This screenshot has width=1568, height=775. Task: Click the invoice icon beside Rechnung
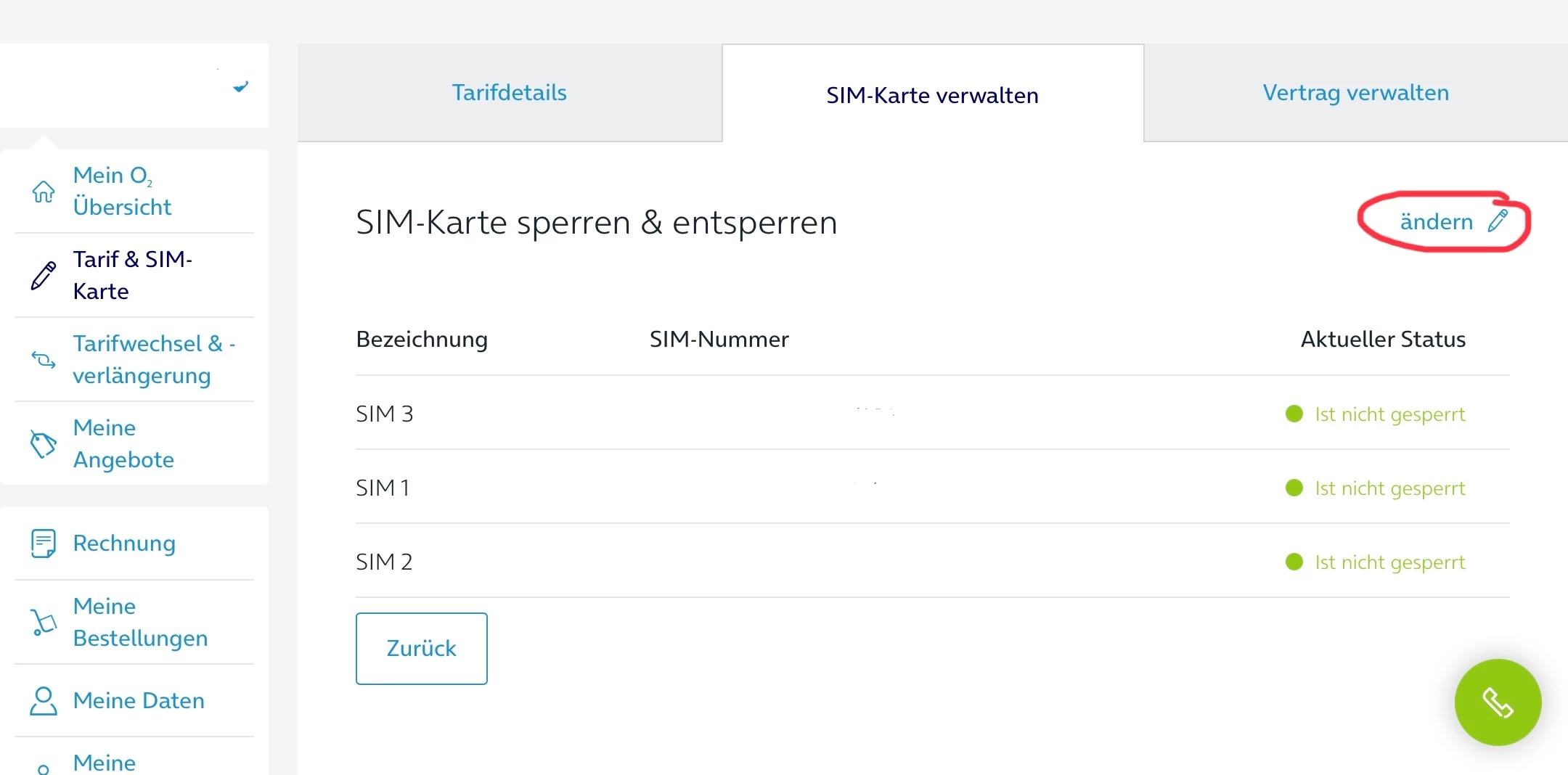pyautogui.click(x=44, y=544)
